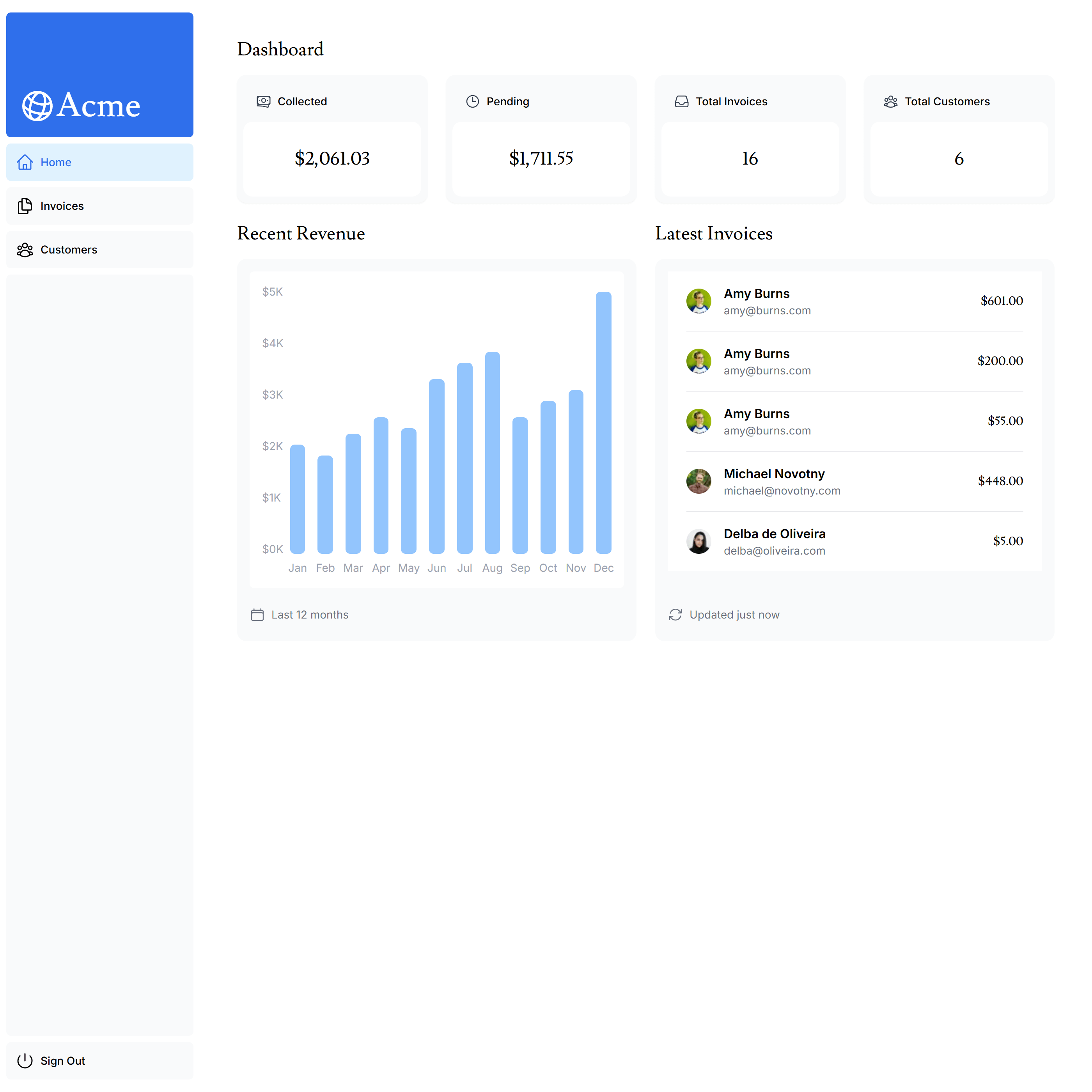
Task: Click the Customers group icon in sidebar
Action: coord(25,250)
